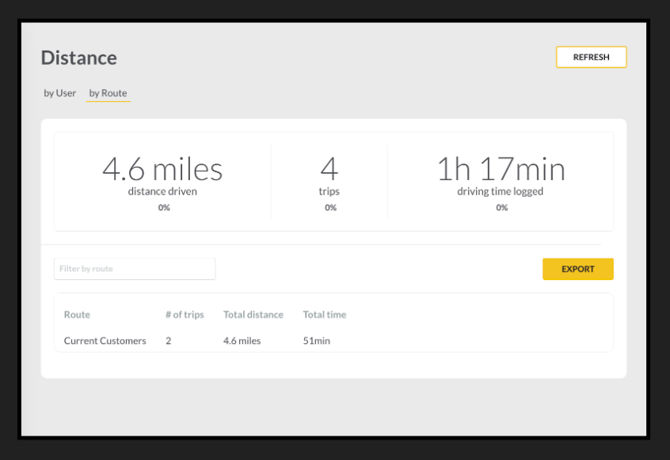Click the Total distance column header

(253, 315)
